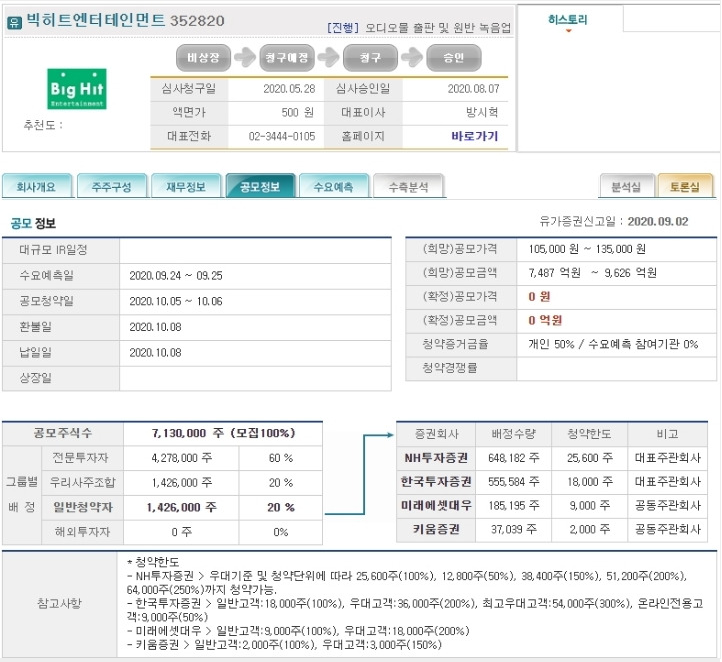
Task: Click 유가증권신고일 date 2020.09.02
Action: click(658, 221)
